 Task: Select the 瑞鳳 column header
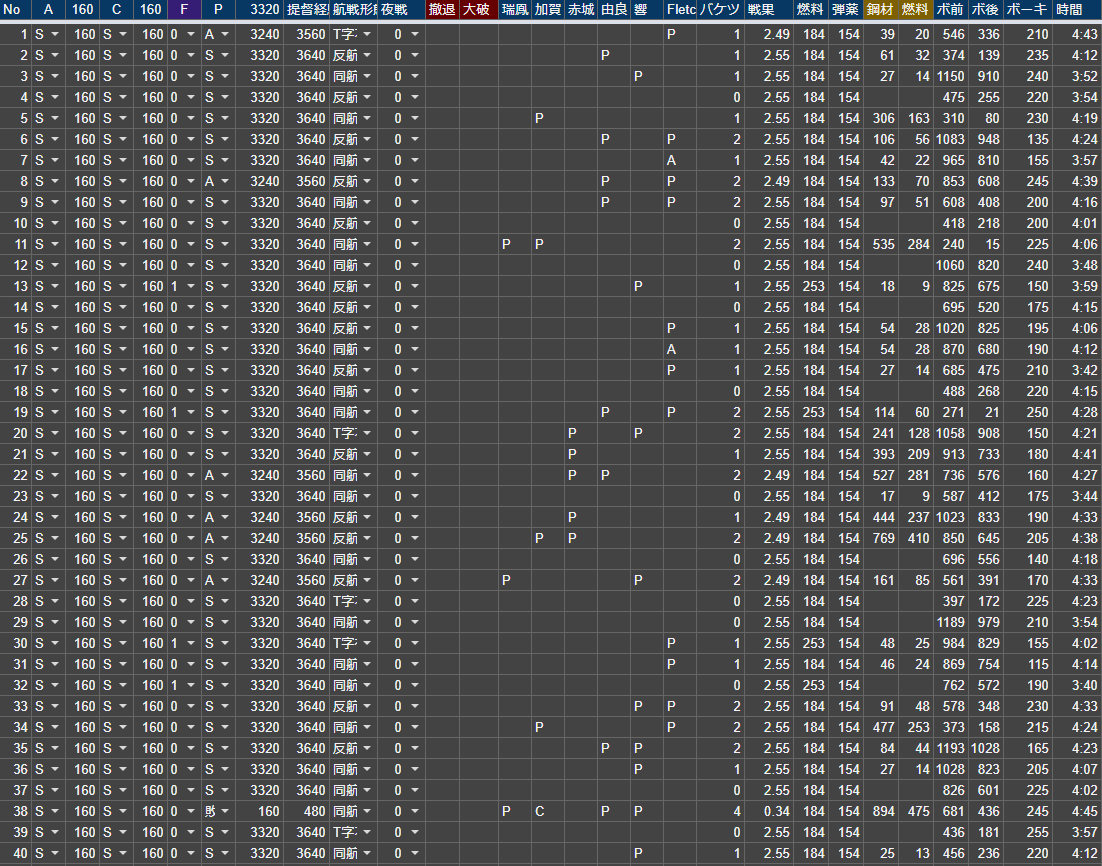click(x=515, y=10)
